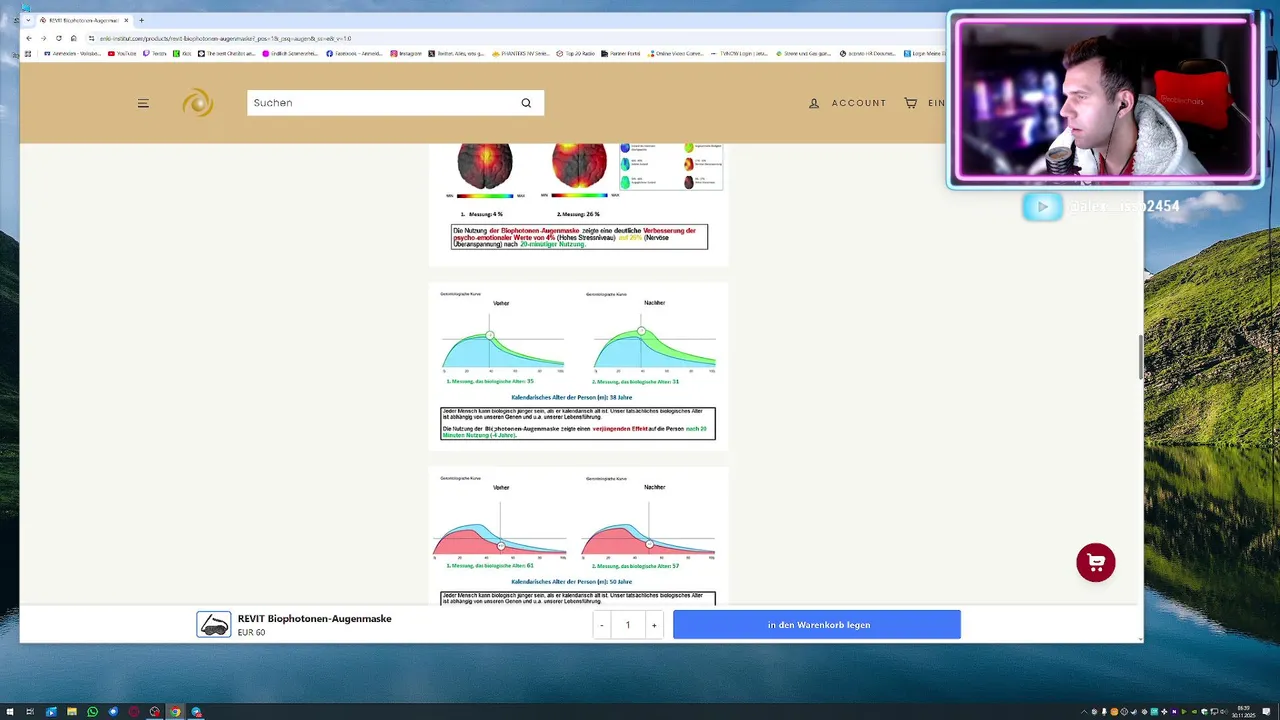The image size is (1280, 720).
Task: Click the eye mask product thumbnail in sticky bar
Action: pos(214,625)
